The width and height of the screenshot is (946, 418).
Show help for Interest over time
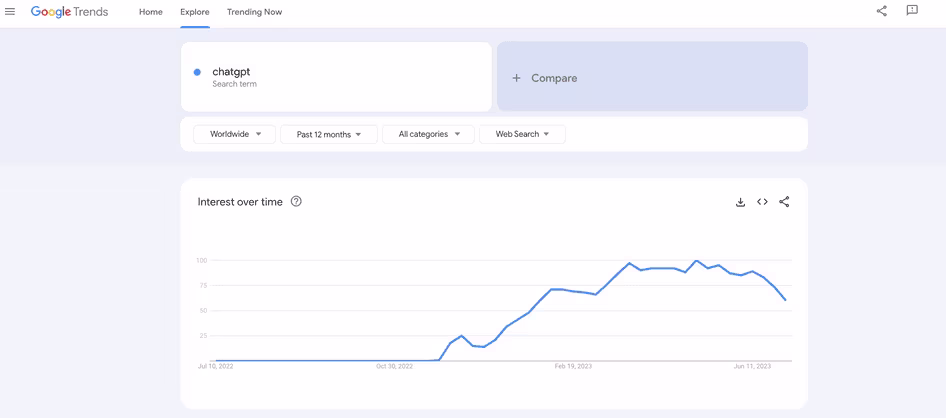click(296, 201)
